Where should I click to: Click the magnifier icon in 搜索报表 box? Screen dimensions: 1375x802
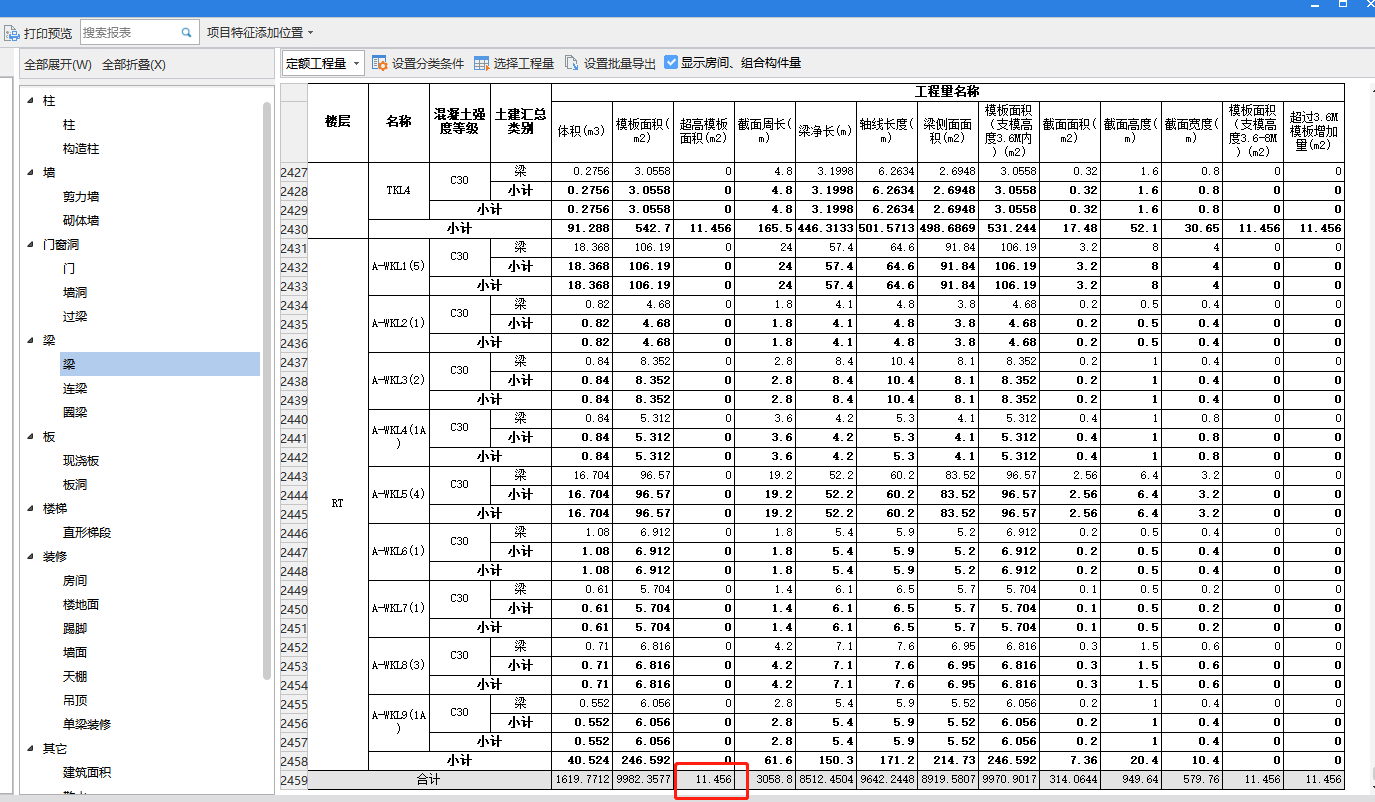click(186, 33)
